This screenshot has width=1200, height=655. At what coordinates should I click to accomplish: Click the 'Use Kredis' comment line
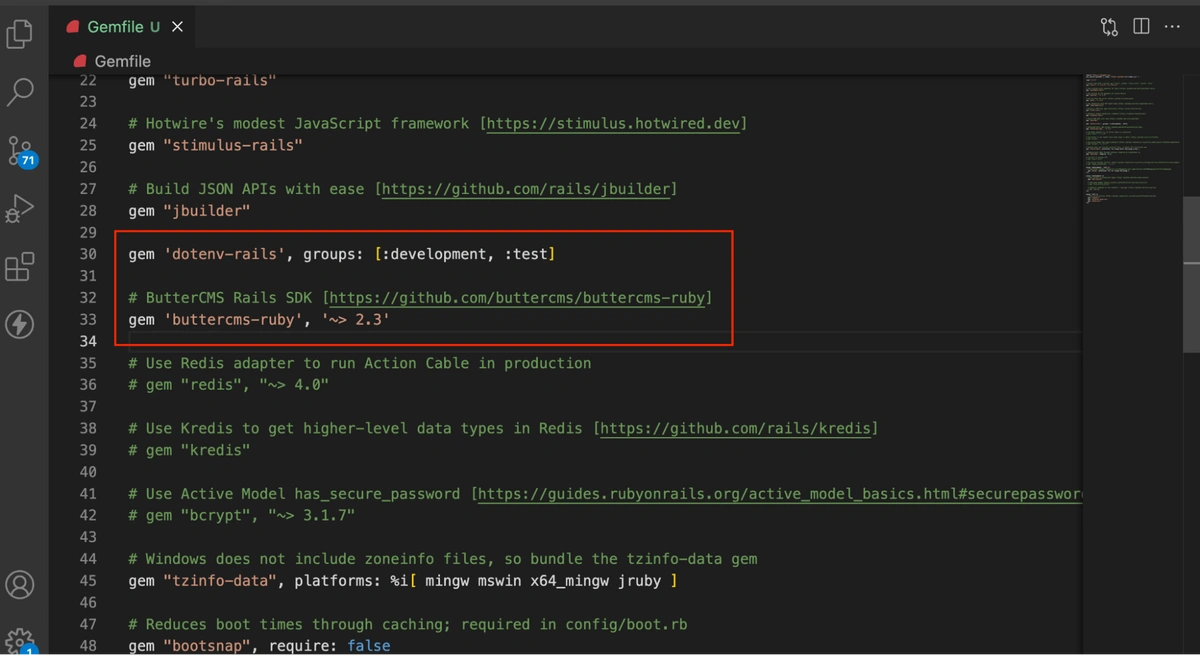pyautogui.click(x=502, y=428)
